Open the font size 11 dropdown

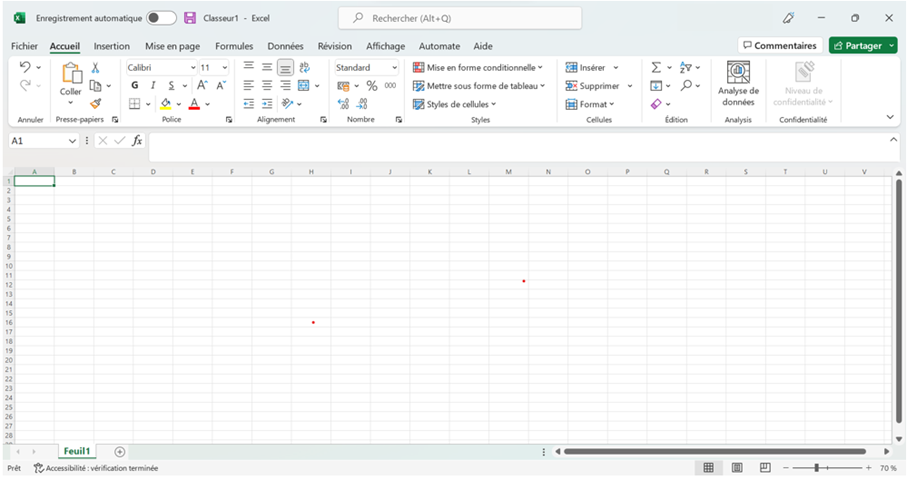224,68
